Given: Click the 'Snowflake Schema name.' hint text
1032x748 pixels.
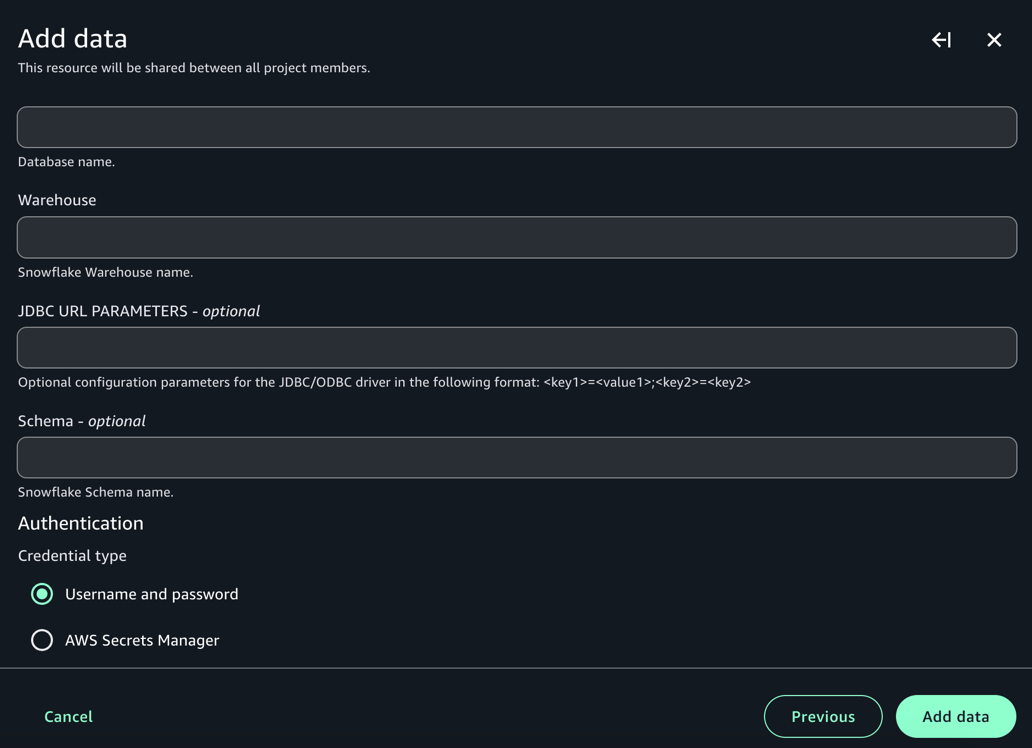Looking at the screenshot, I should point(95,492).
